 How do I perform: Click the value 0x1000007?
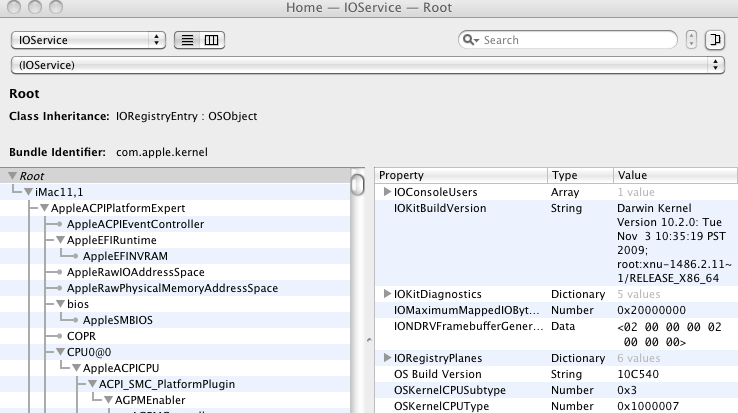click(648, 406)
